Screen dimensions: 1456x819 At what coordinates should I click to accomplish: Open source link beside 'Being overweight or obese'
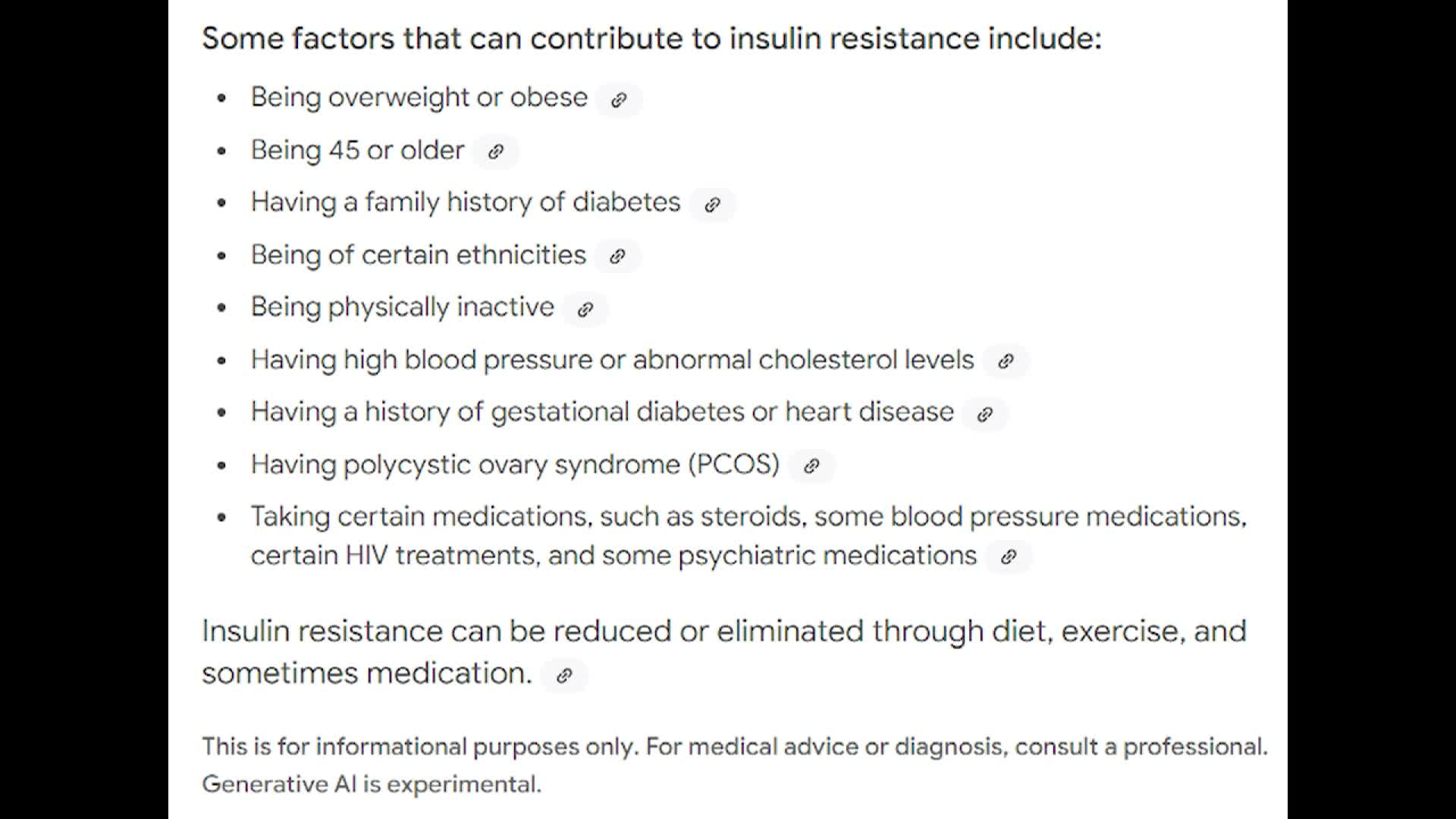click(619, 99)
